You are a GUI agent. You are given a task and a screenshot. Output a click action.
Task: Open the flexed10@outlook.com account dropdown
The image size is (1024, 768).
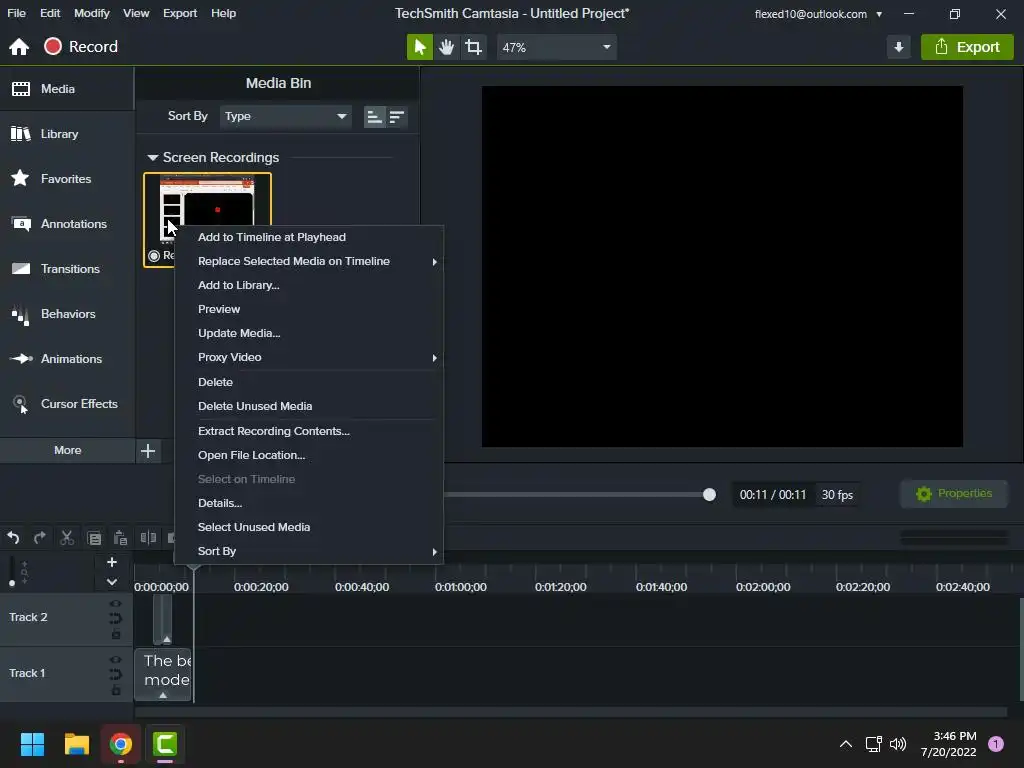pos(818,14)
